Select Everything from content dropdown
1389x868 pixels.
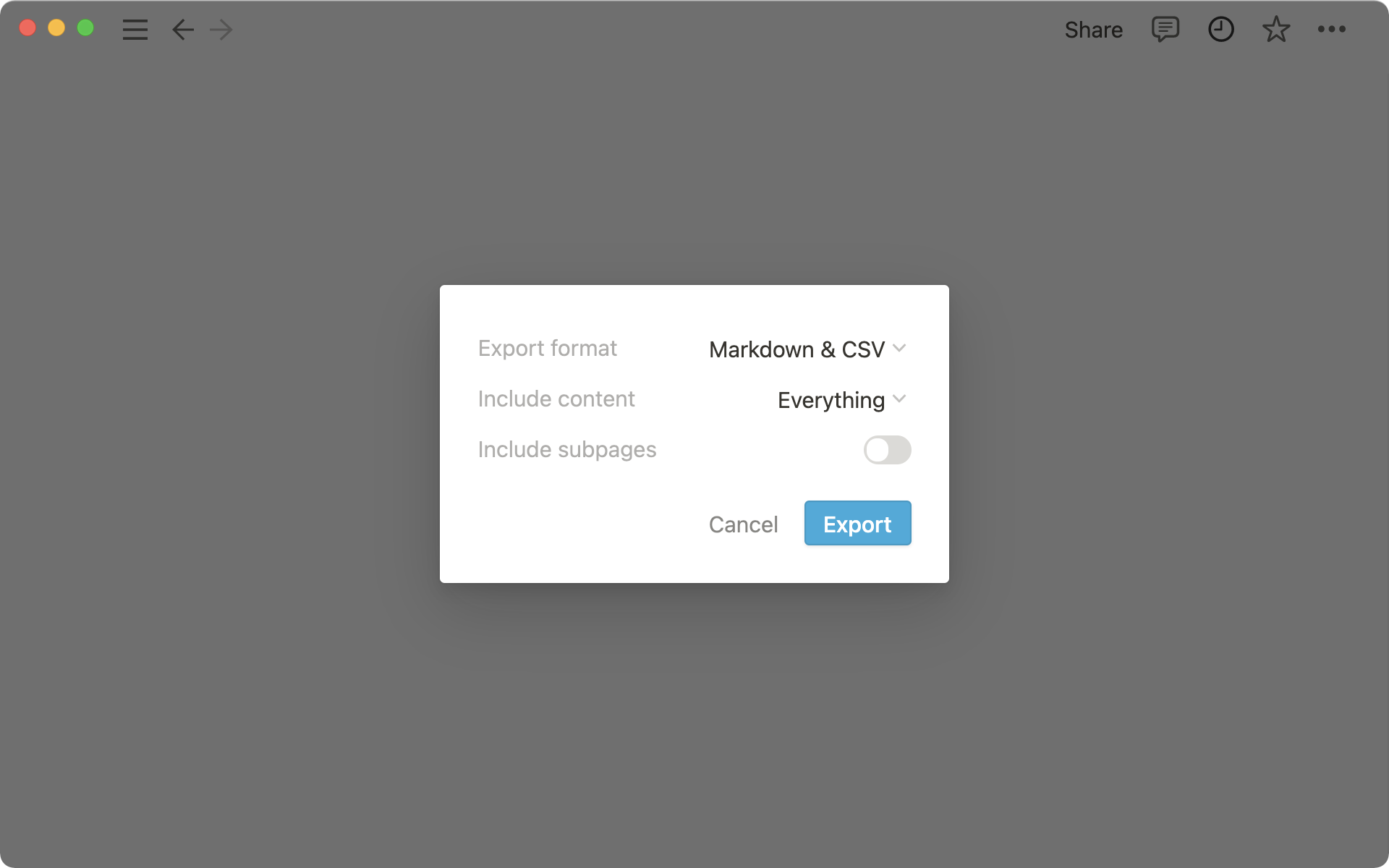pyautogui.click(x=839, y=399)
